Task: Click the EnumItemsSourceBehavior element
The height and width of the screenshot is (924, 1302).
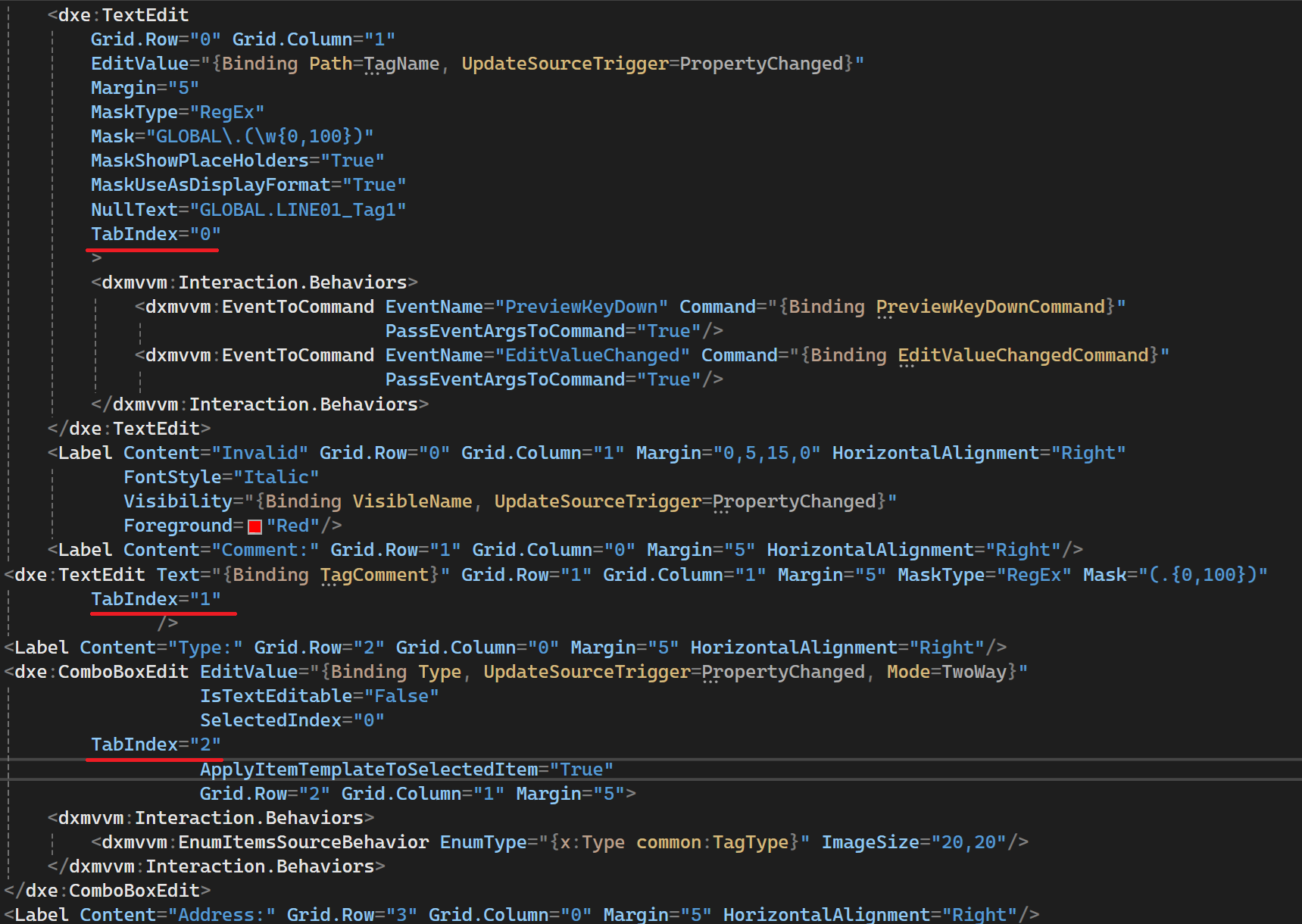Action: coord(260,842)
